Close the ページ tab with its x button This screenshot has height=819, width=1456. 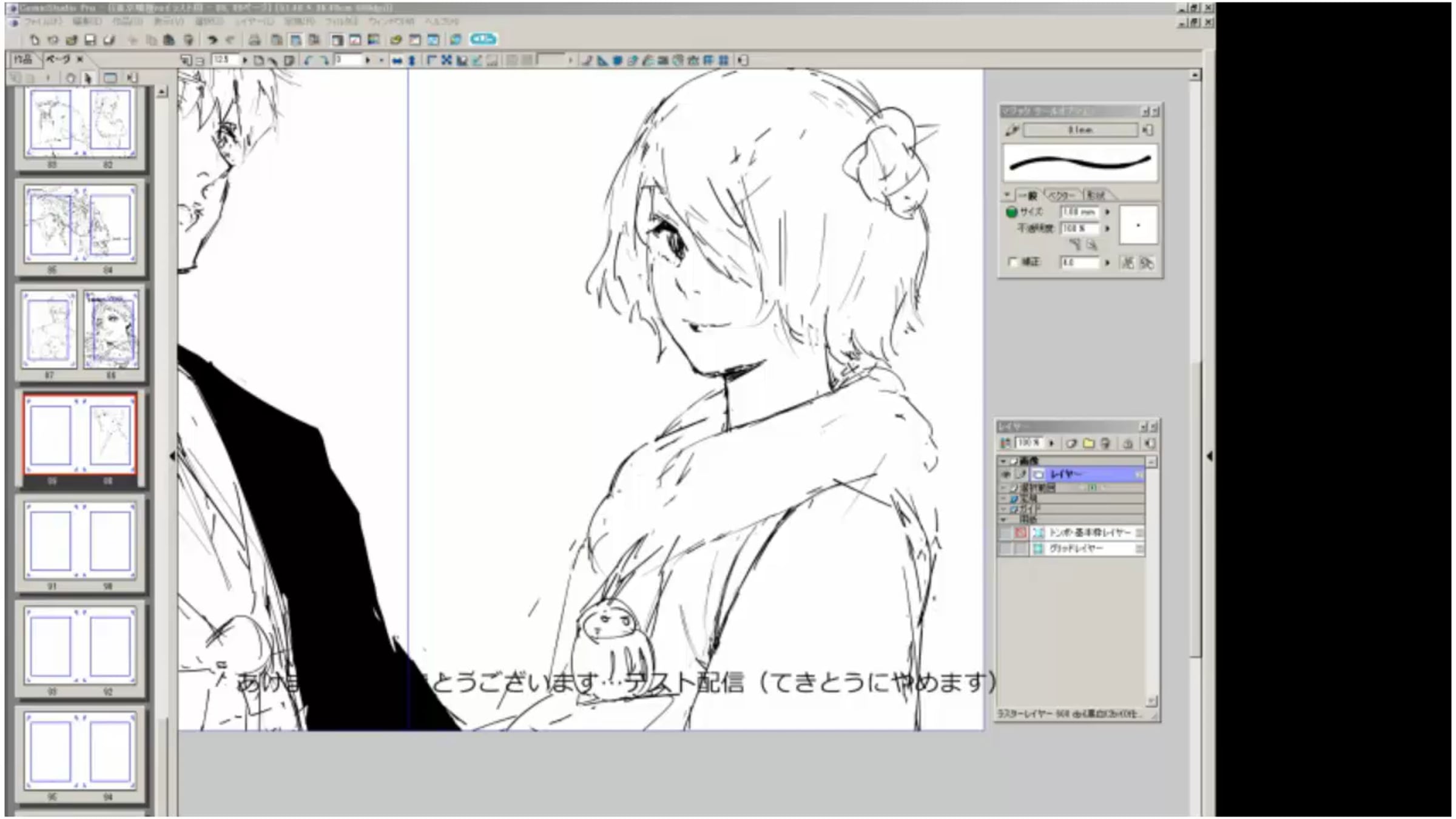click(x=79, y=59)
